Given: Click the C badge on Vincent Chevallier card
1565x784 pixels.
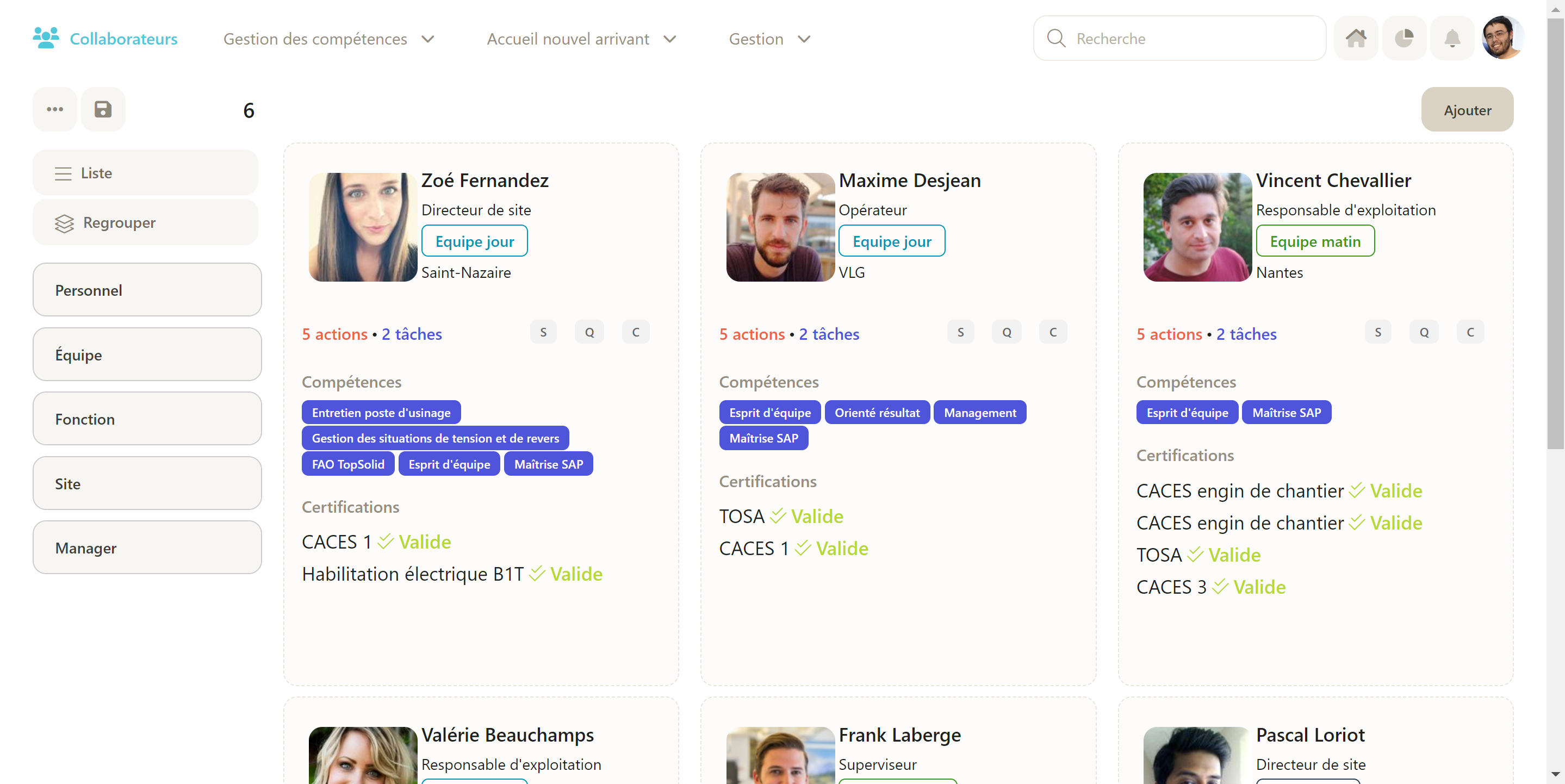Looking at the screenshot, I should pyautogui.click(x=1470, y=332).
